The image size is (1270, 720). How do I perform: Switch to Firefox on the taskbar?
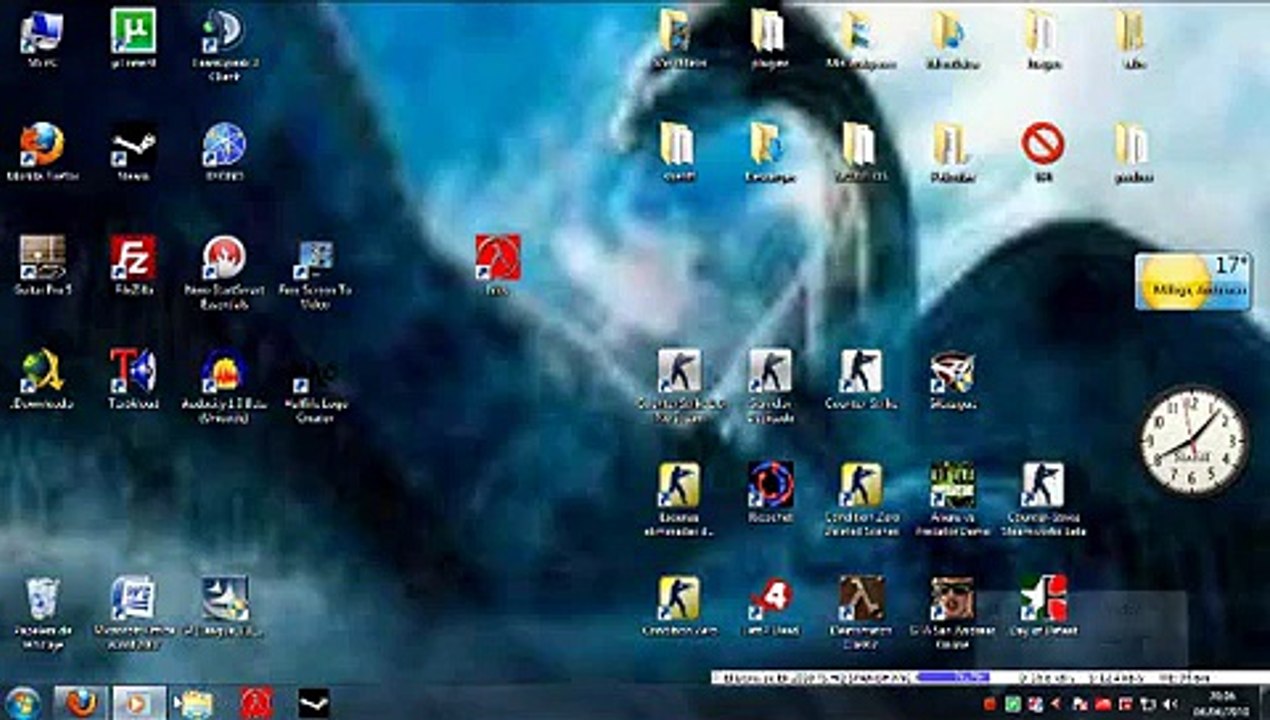coord(80,703)
